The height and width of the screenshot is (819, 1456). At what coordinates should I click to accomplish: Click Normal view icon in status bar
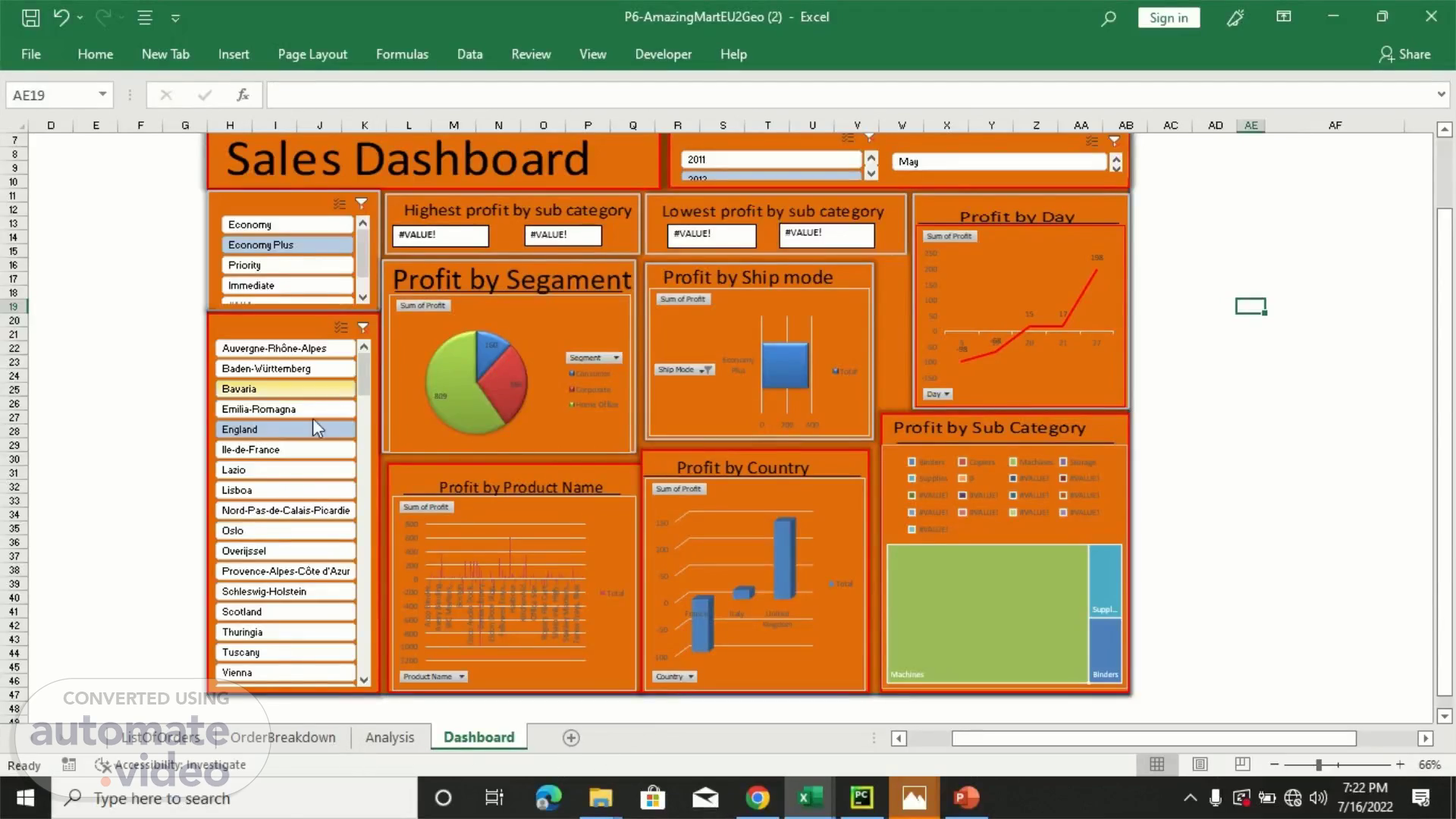[1156, 764]
